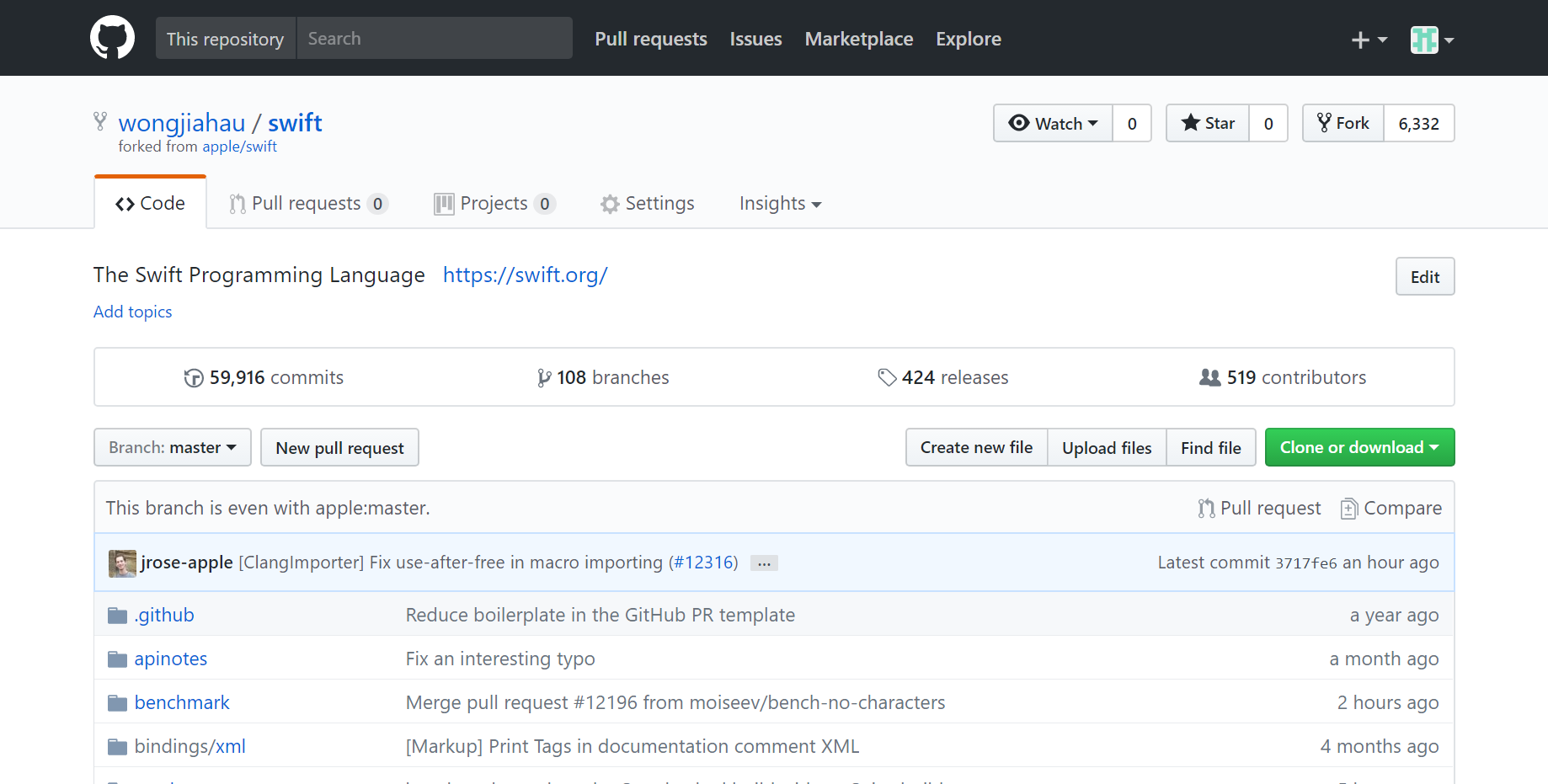The image size is (1548, 784).
Task: Click the fork icon beside wongjiahau/swift
Action: (100, 121)
